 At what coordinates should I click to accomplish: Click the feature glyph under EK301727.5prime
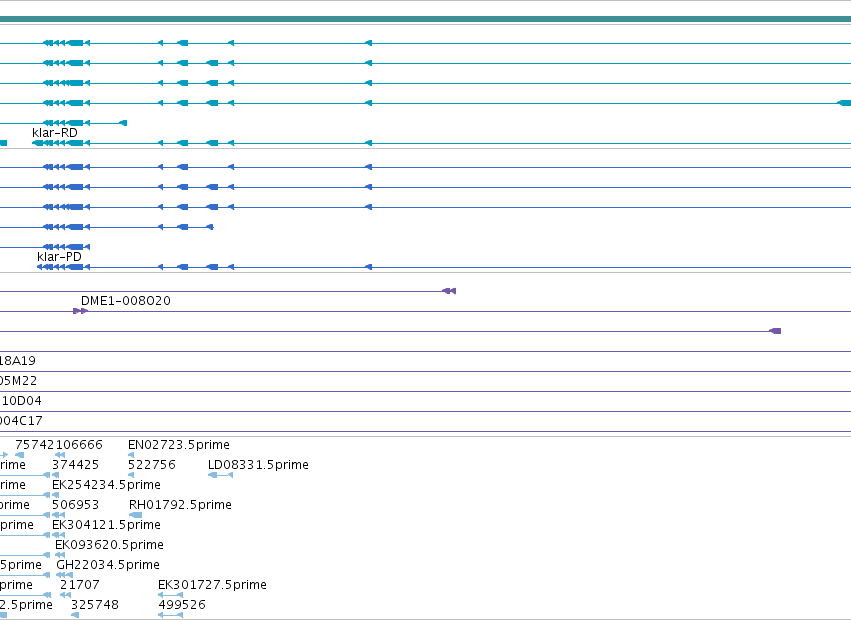click(170, 595)
